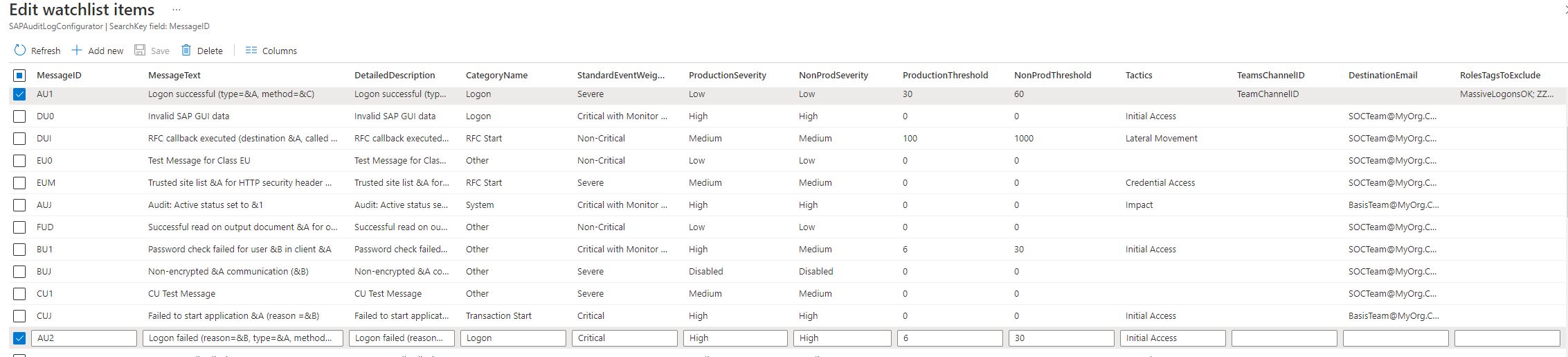Screen dimensions: 1568x357
Task: Select the BU1 row checkbox
Action: pyautogui.click(x=19, y=250)
